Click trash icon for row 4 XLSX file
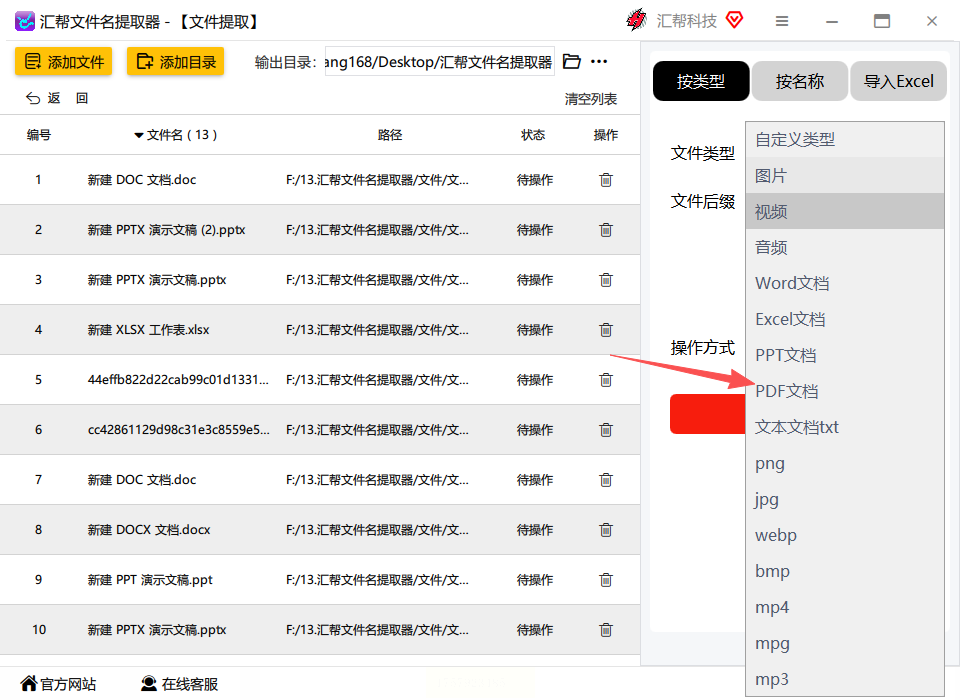 [606, 329]
